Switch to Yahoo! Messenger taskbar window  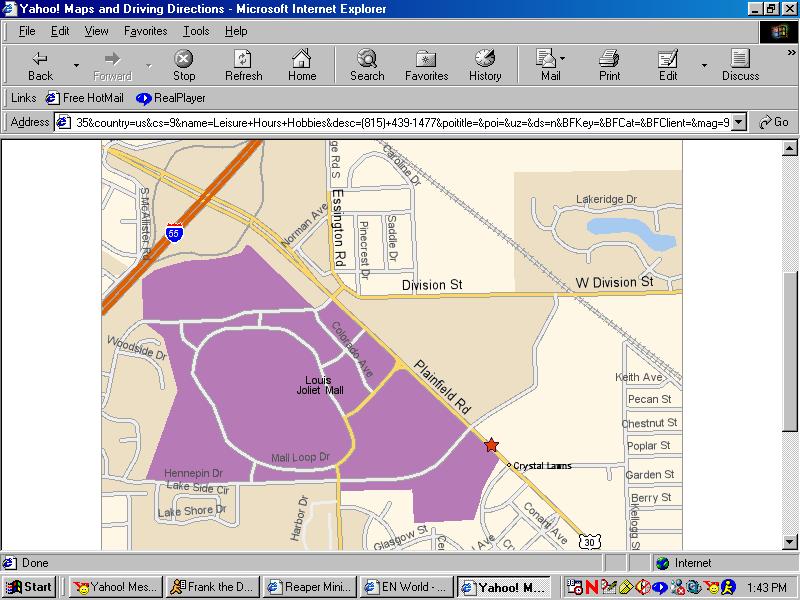click(116, 587)
